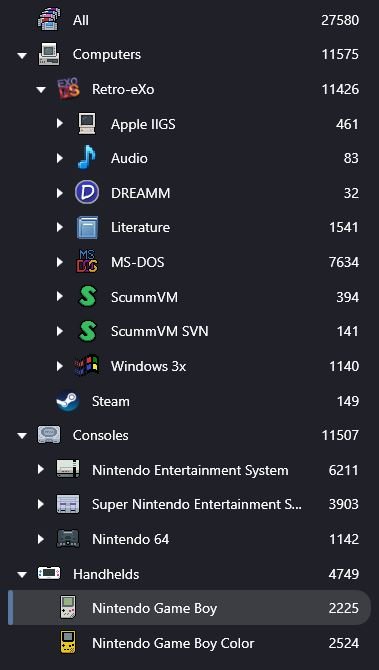Select the Nintendo Game Boy row
This screenshot has width=379, height=670.
(189, 608)
